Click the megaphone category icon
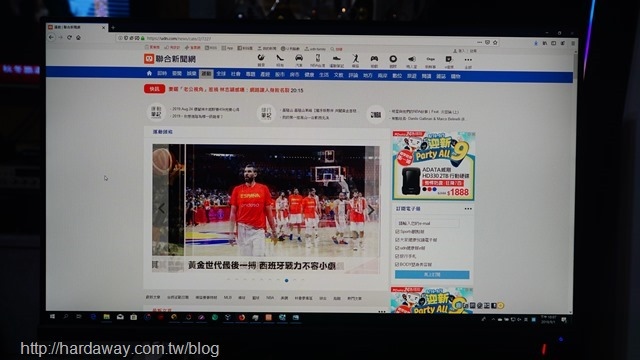This screenshot has height=360, width=640. (412, 59)
